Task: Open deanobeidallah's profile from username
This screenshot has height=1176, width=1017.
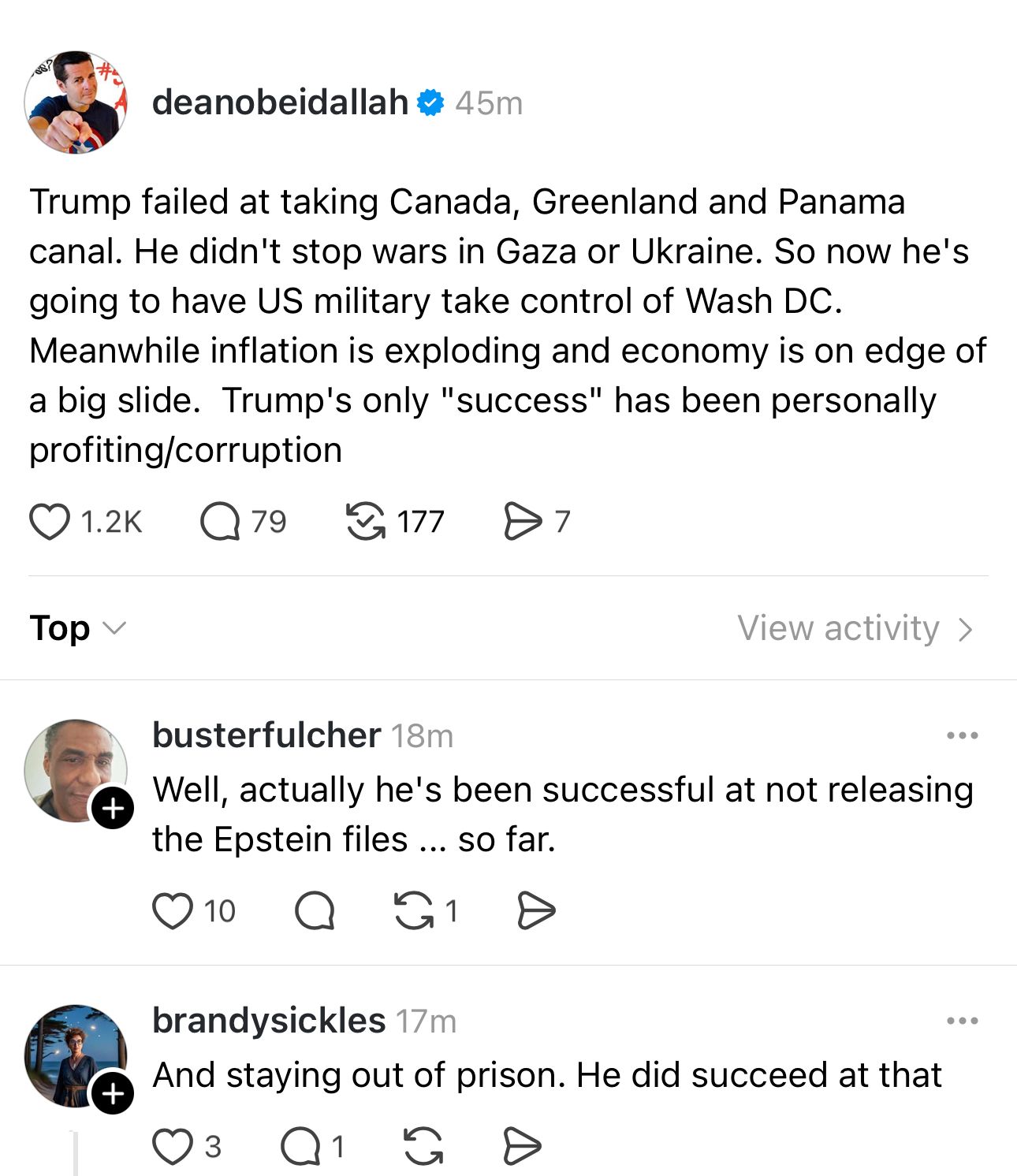Action: [280, 102]
